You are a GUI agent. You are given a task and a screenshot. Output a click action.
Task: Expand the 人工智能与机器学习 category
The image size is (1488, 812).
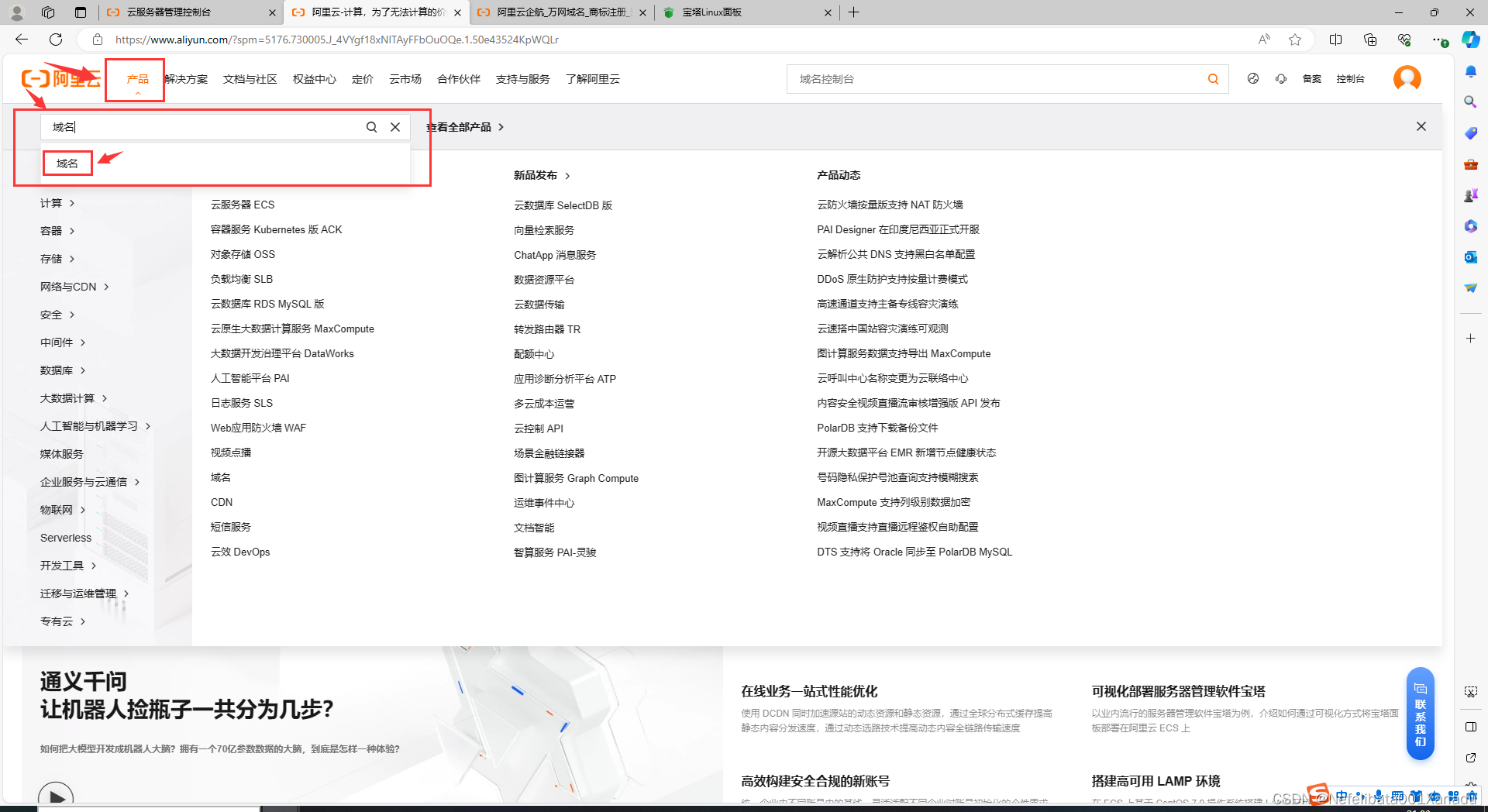pyautogui.click(x=95, y=426)
